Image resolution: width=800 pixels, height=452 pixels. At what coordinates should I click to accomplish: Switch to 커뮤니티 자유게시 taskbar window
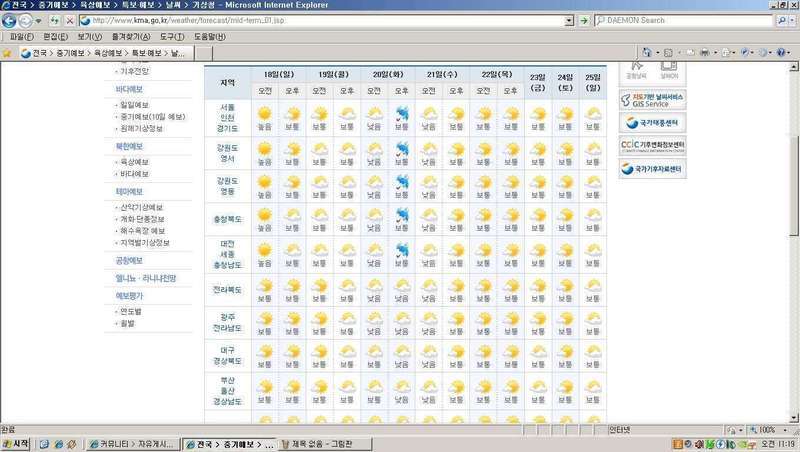133,444
